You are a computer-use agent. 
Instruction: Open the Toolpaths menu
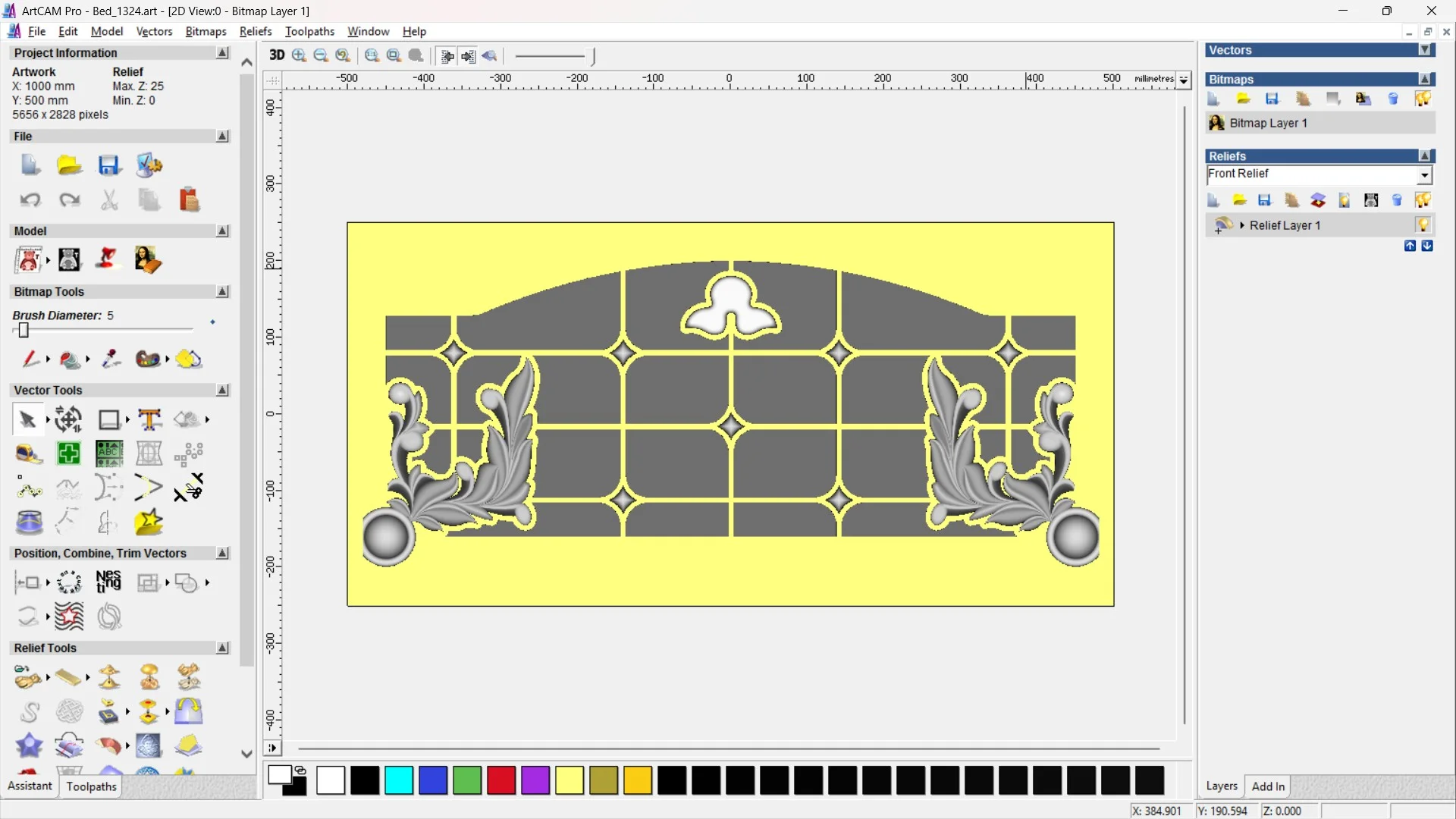(x=309, y=31)
